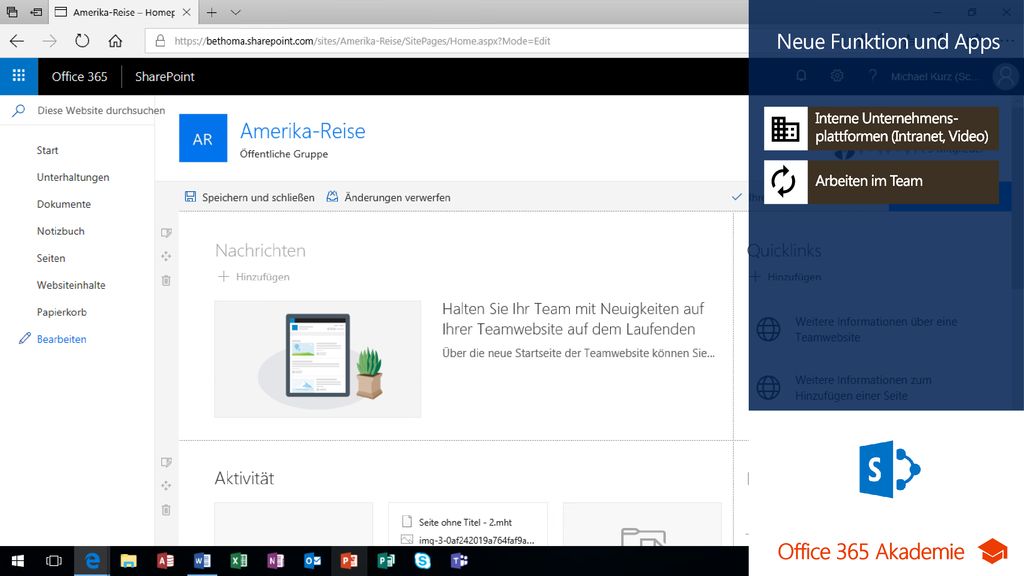Select Arbeiten im Team overlay item

tap(881, 182)
